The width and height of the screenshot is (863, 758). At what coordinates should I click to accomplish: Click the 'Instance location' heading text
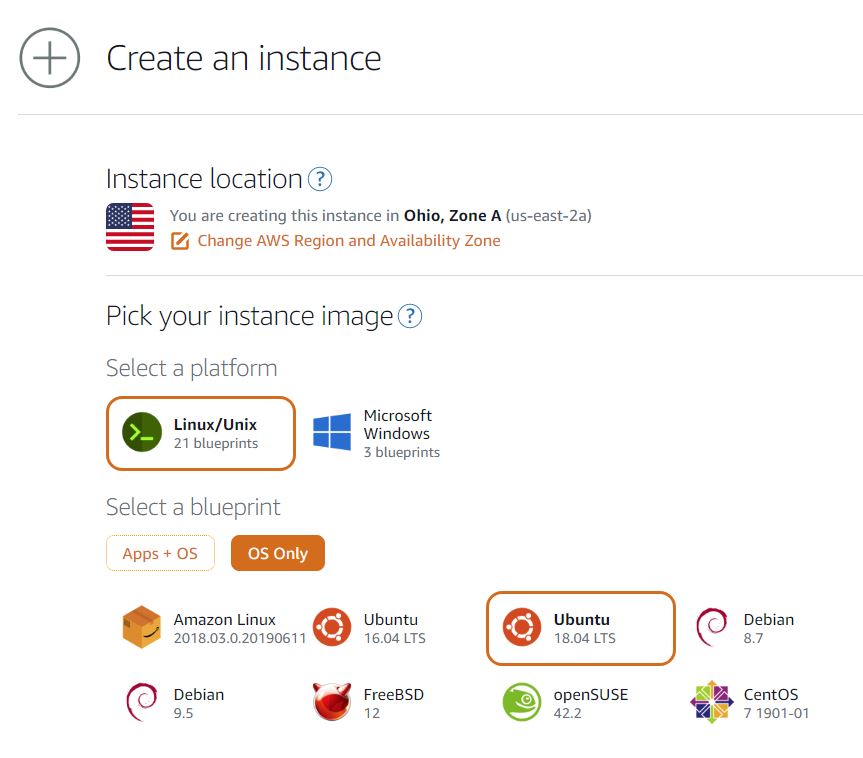204,179
